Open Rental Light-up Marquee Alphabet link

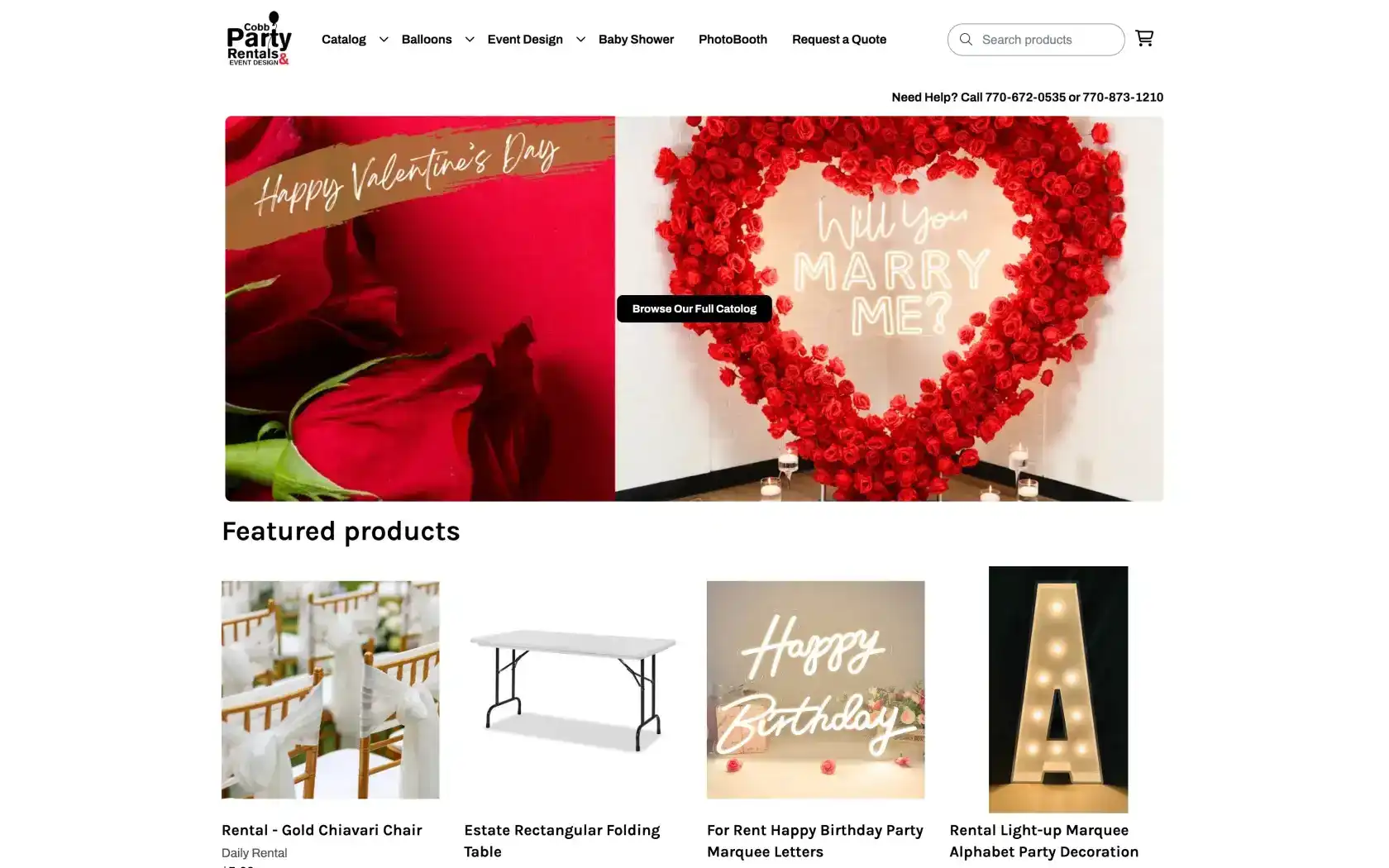[x=1044, y=841]
